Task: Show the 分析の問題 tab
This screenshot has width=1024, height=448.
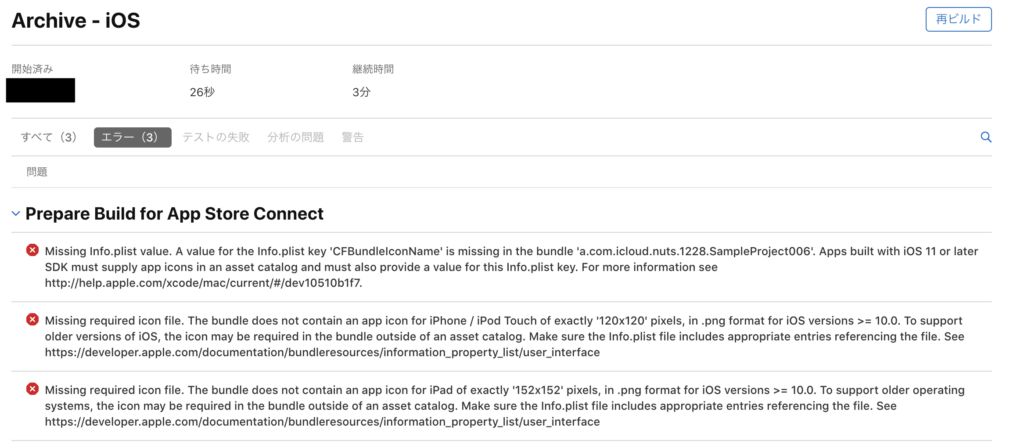Action: (295, 137)
